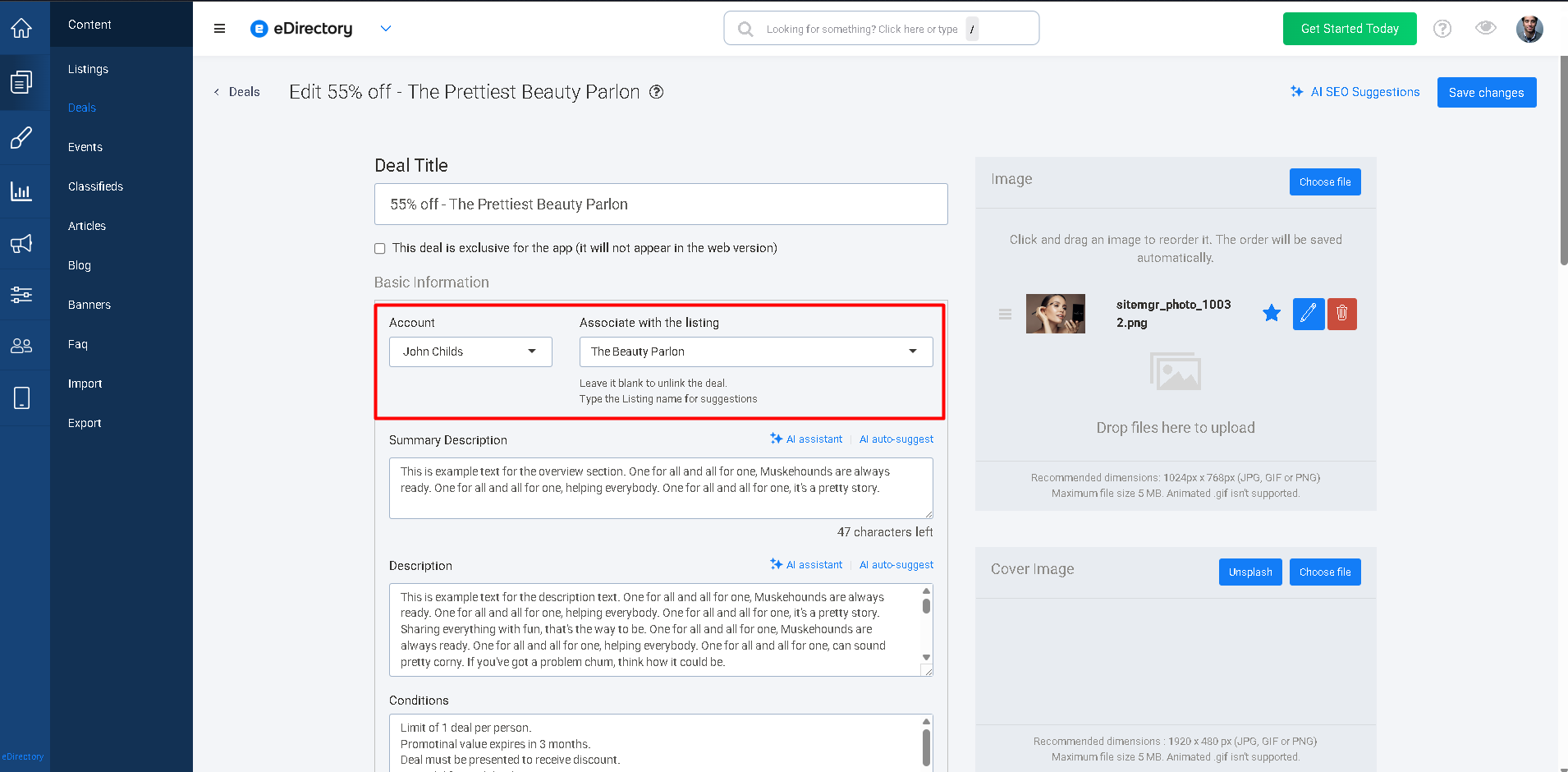Enable the app-exclusive deal checkbox
Screen dimensions: 1568x772
[x=380, y=248]
